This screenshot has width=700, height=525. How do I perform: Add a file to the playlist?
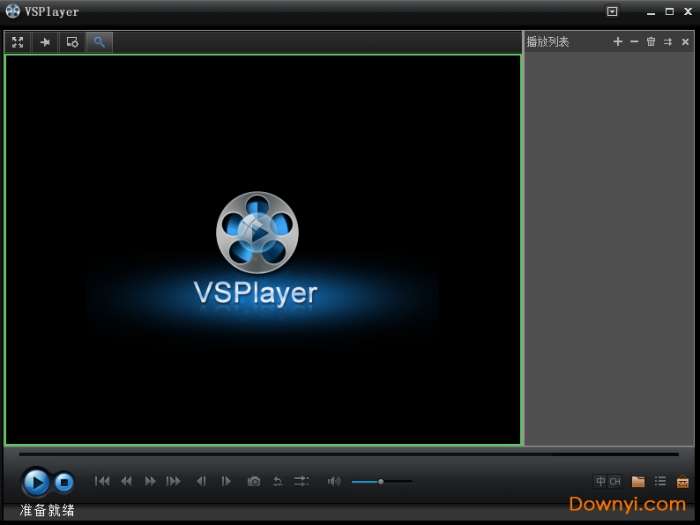[617, 42]
